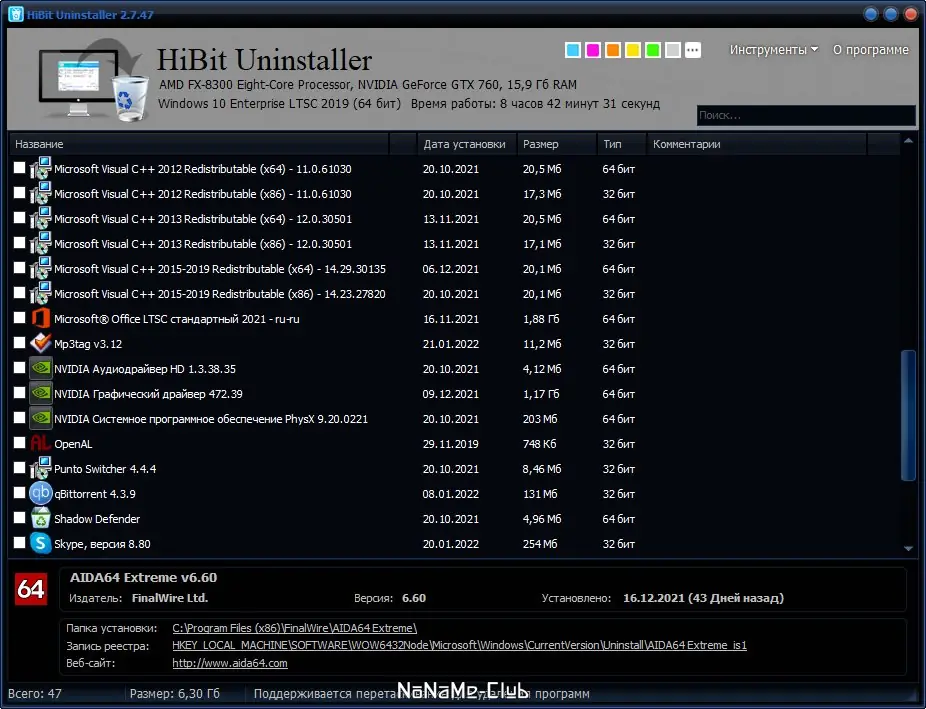Click the Поиск search field
The image size is (926, 709).
click(806, 115)
